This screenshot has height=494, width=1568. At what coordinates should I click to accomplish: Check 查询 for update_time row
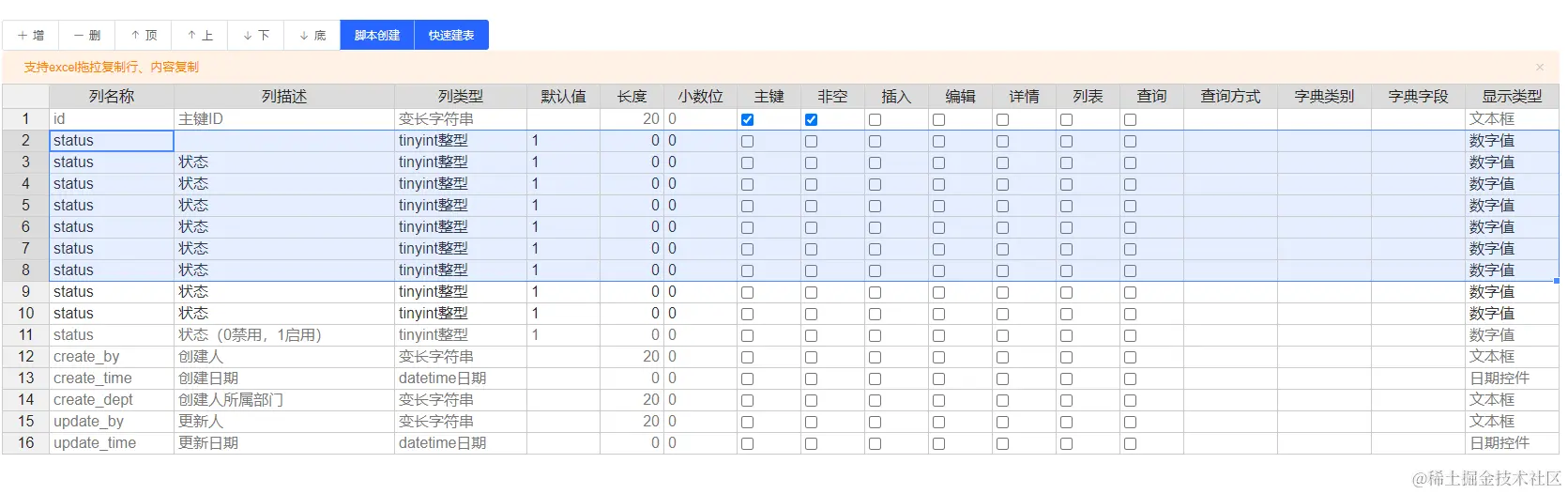1130,443
